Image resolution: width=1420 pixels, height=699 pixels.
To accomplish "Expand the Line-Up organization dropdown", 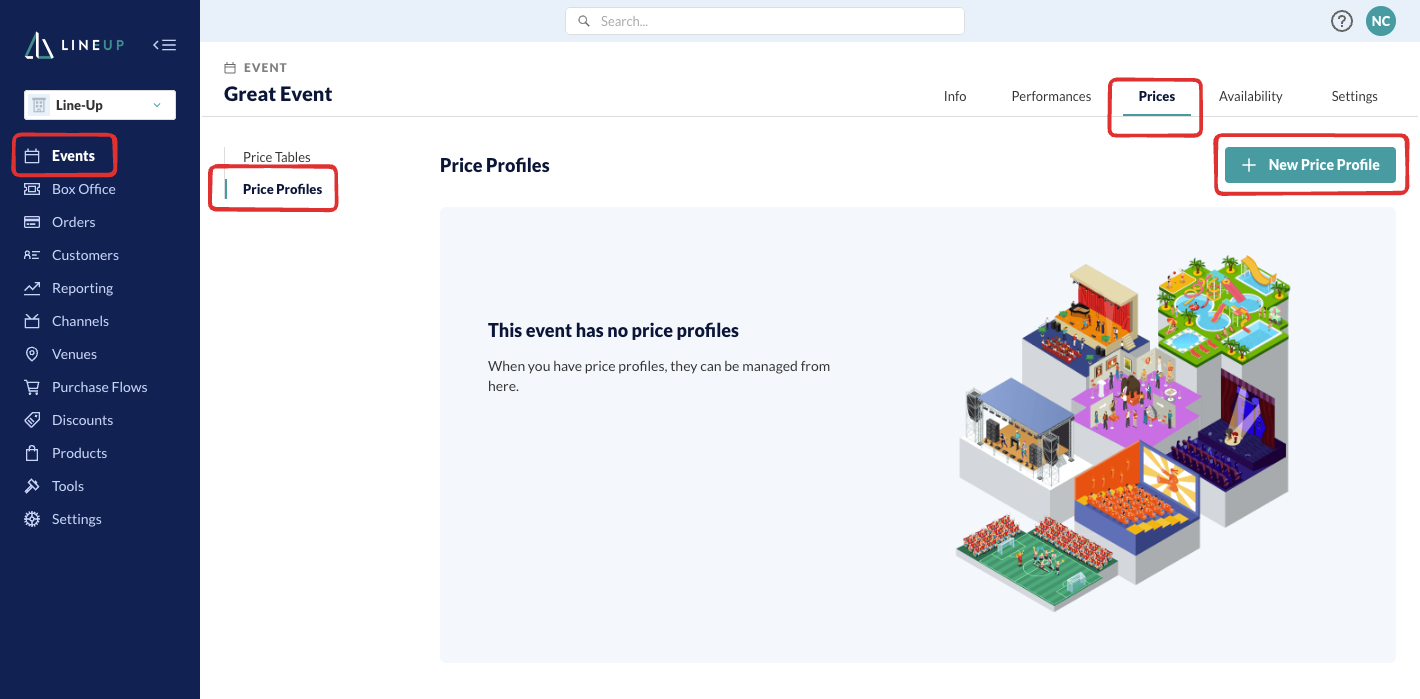I will [100, 105].
